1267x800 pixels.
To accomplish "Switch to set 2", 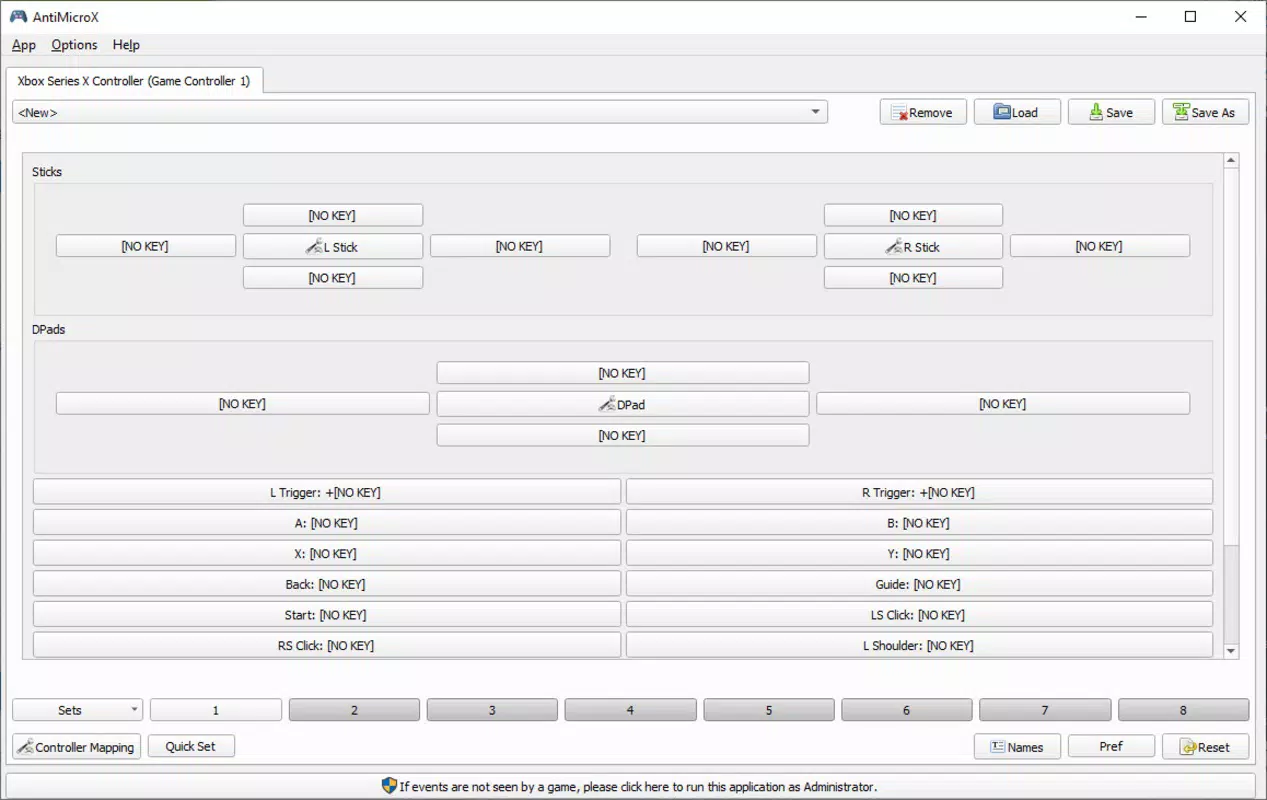I will click(354, 710).
